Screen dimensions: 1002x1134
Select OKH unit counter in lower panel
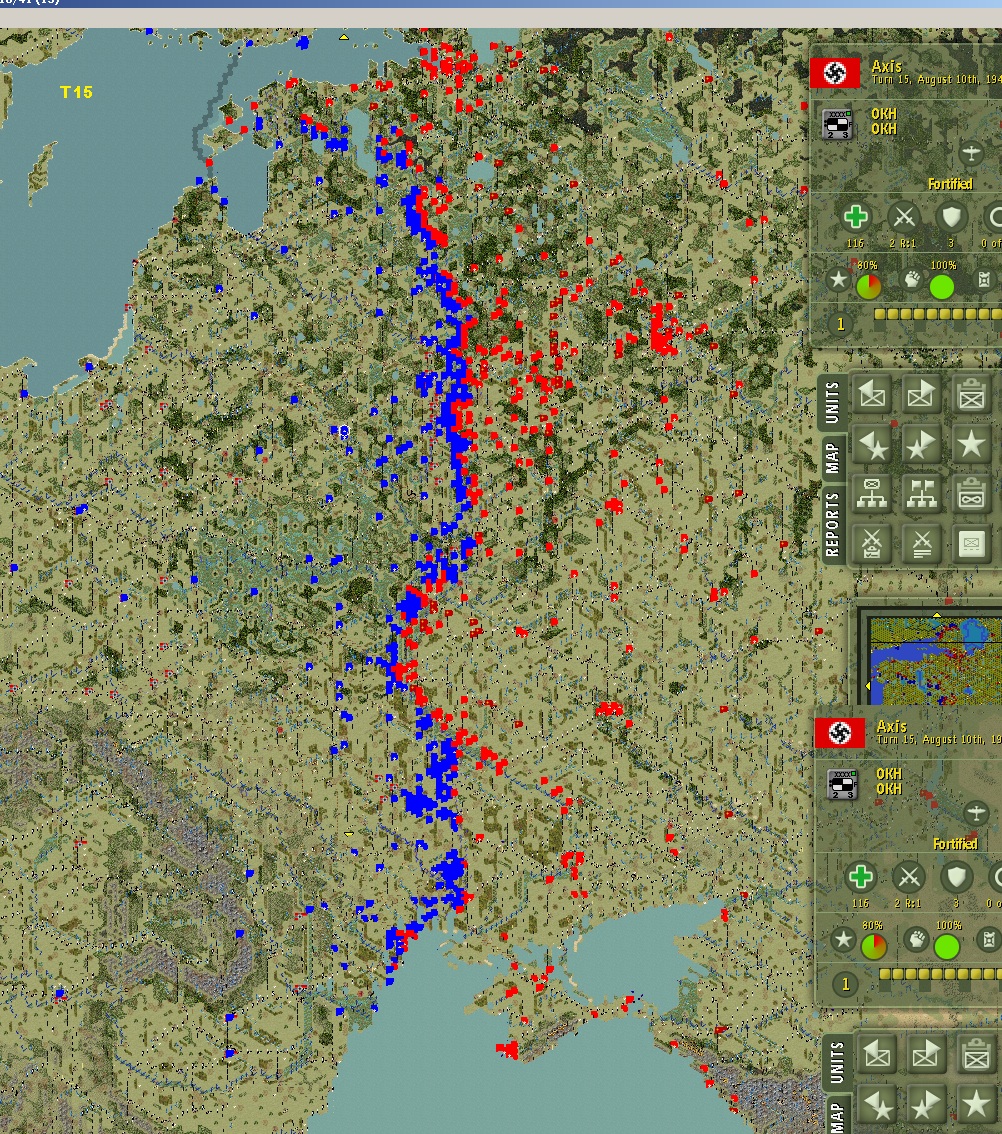pyautogui.click(x=843, y=784)
